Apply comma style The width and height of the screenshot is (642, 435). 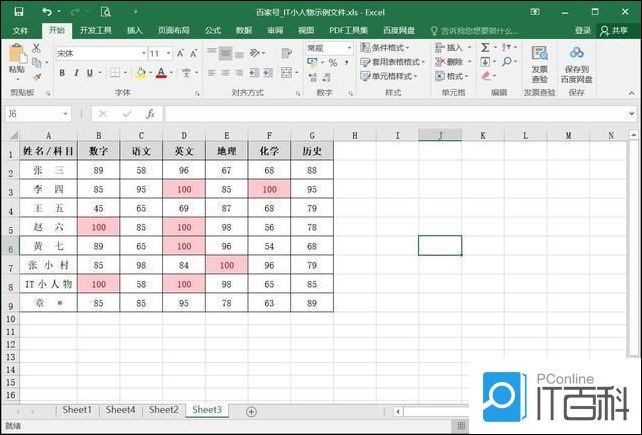point(347,63)
